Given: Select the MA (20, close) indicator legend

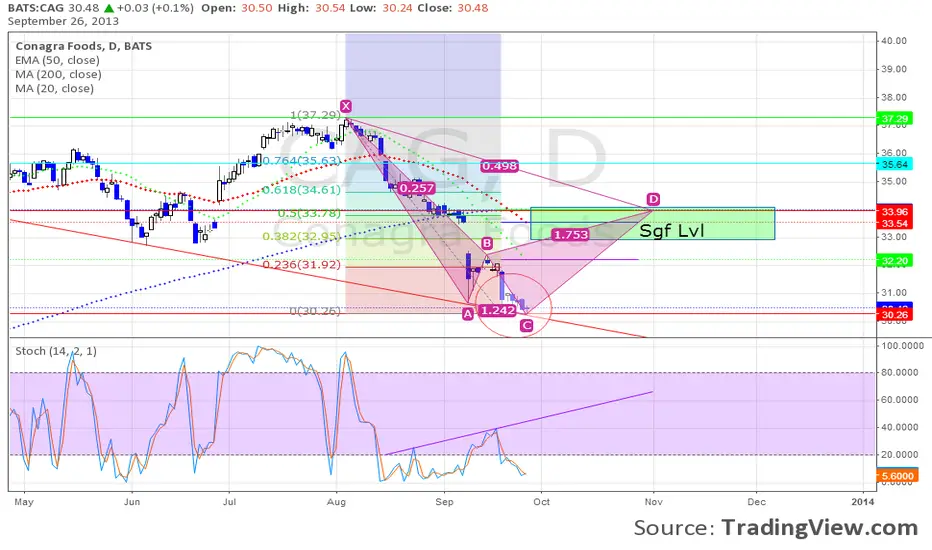Looking at the screenshot, I should [x=55, y=89].
